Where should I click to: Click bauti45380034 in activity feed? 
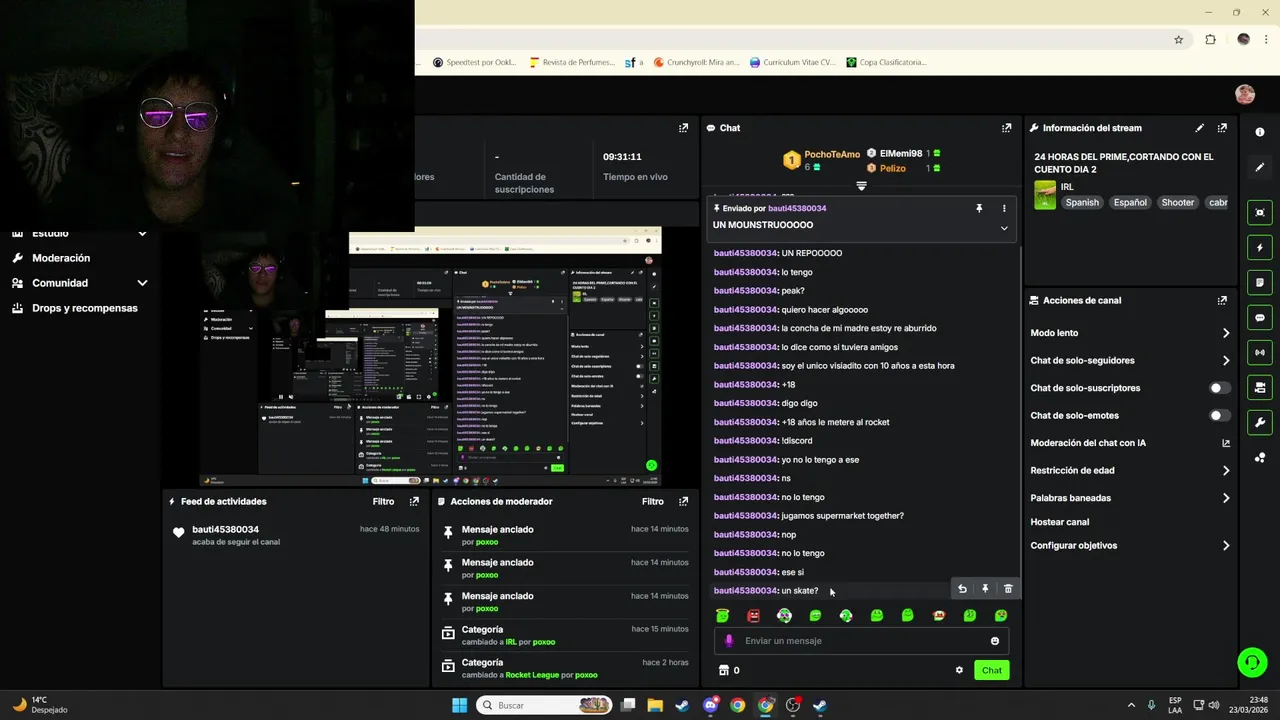coord(225,529)
